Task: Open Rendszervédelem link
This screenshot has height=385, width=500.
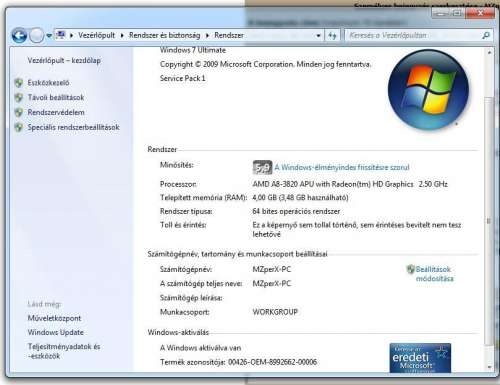Action: [x=56, y=112]
